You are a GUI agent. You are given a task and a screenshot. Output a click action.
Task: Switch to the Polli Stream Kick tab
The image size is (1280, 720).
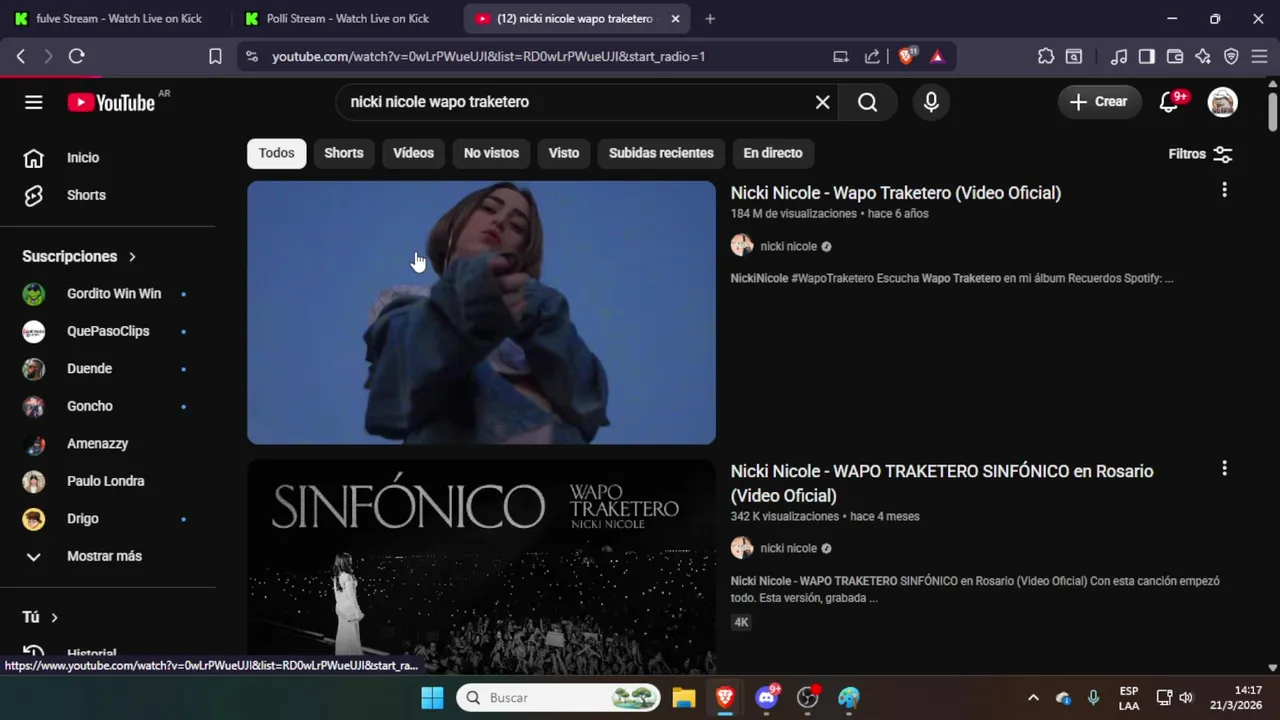click(346, 19)
